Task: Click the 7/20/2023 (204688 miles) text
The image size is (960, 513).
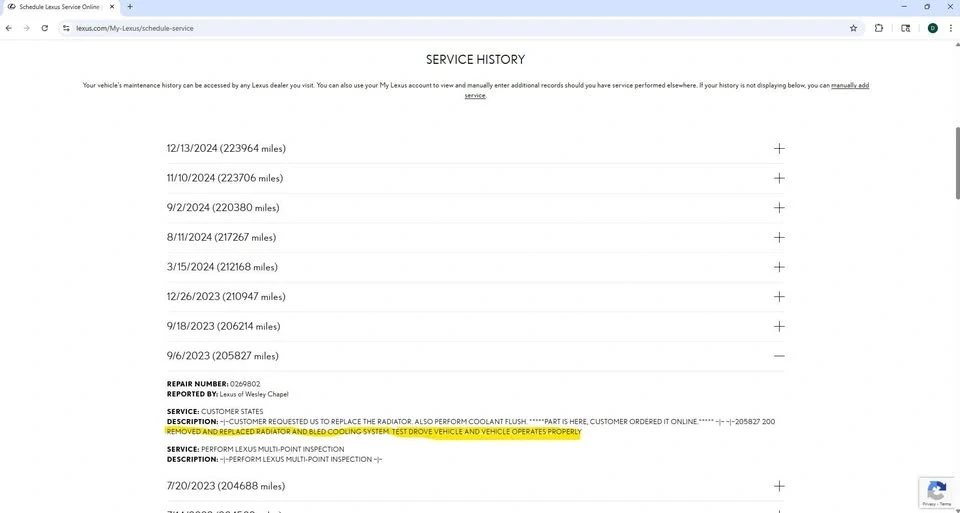Action: coord(225,486)
